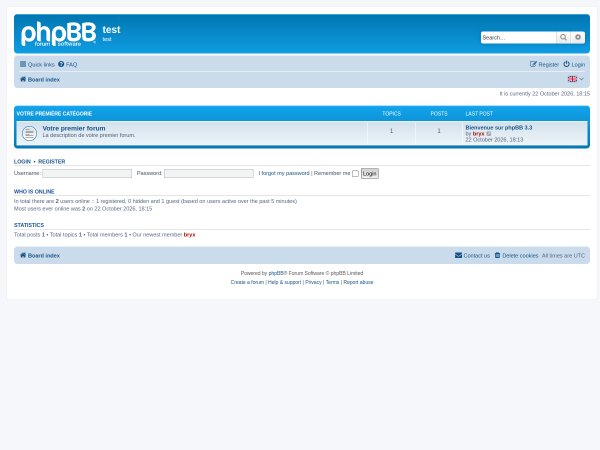Click into the Password field
The height and width of the screenshot is (450, 600).
[x=209, y=173]
